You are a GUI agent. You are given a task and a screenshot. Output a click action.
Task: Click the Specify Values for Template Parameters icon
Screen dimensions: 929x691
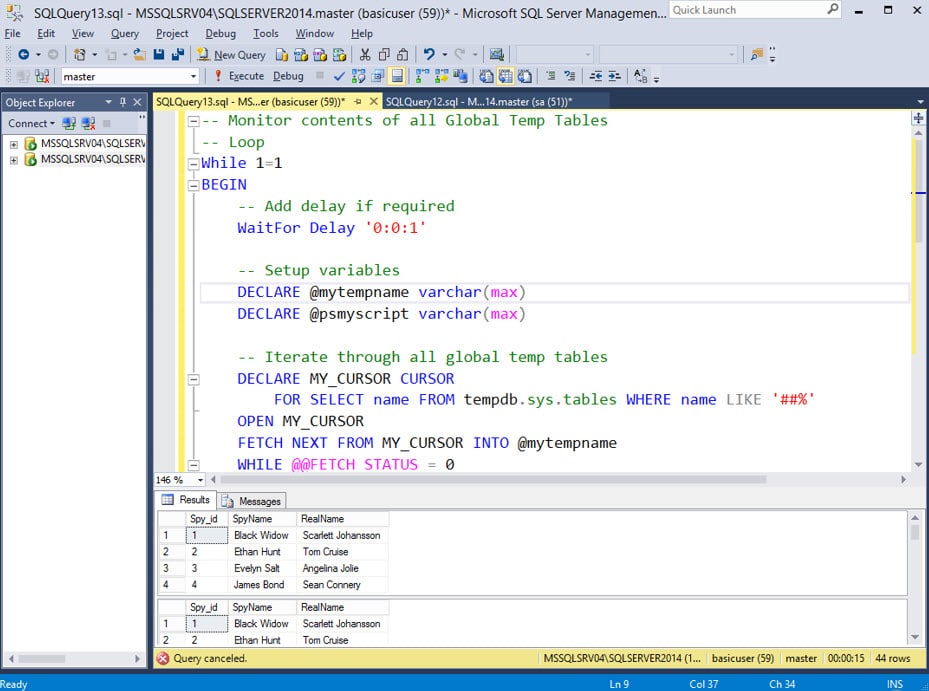tap(640, 76)
